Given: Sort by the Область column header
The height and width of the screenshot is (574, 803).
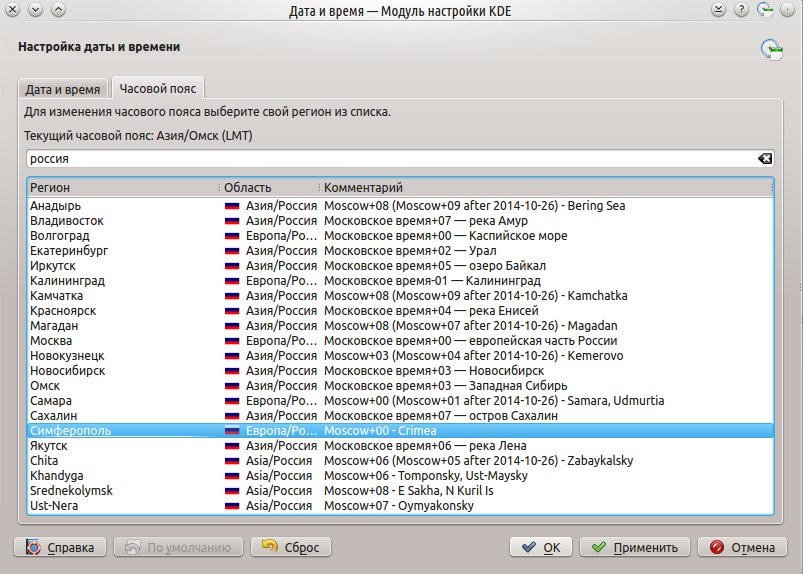Looking at the screenshot, I should pyautogui.click(x=269, y=187).
